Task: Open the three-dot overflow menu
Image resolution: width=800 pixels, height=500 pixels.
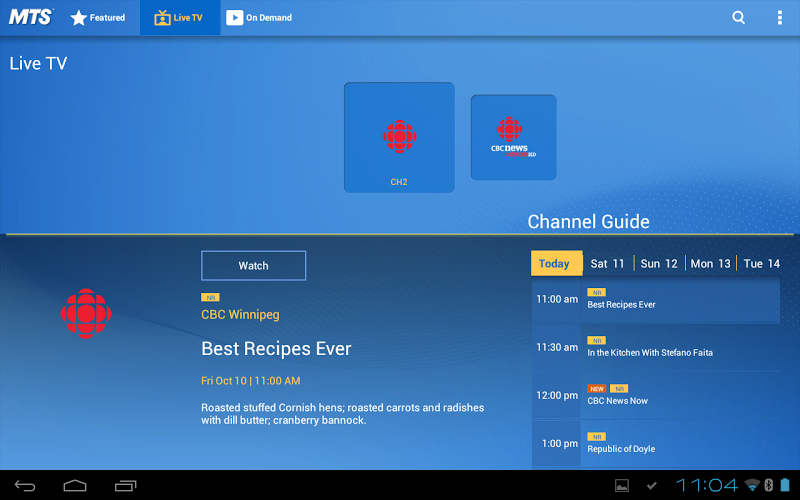Action: 780,17
